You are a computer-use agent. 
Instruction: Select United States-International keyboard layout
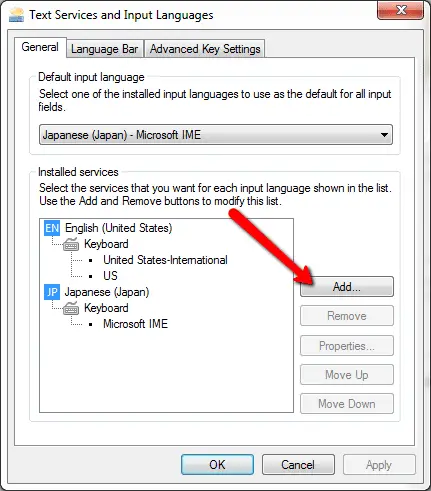tap(165, 260)
